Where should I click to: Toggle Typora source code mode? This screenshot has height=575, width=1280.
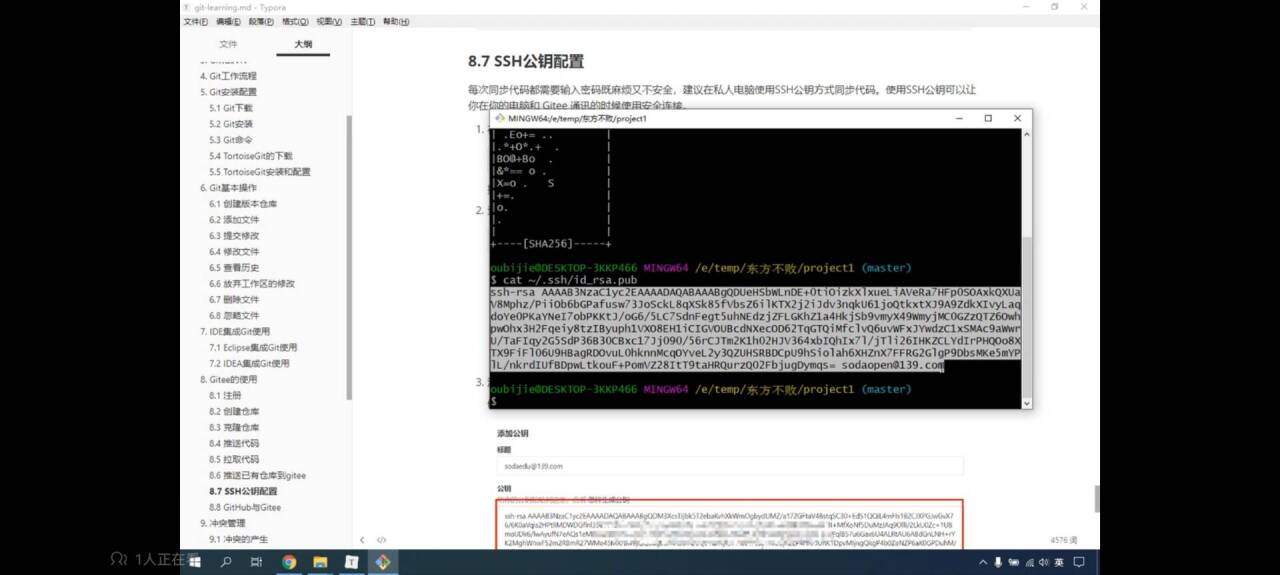coord(381,540)
